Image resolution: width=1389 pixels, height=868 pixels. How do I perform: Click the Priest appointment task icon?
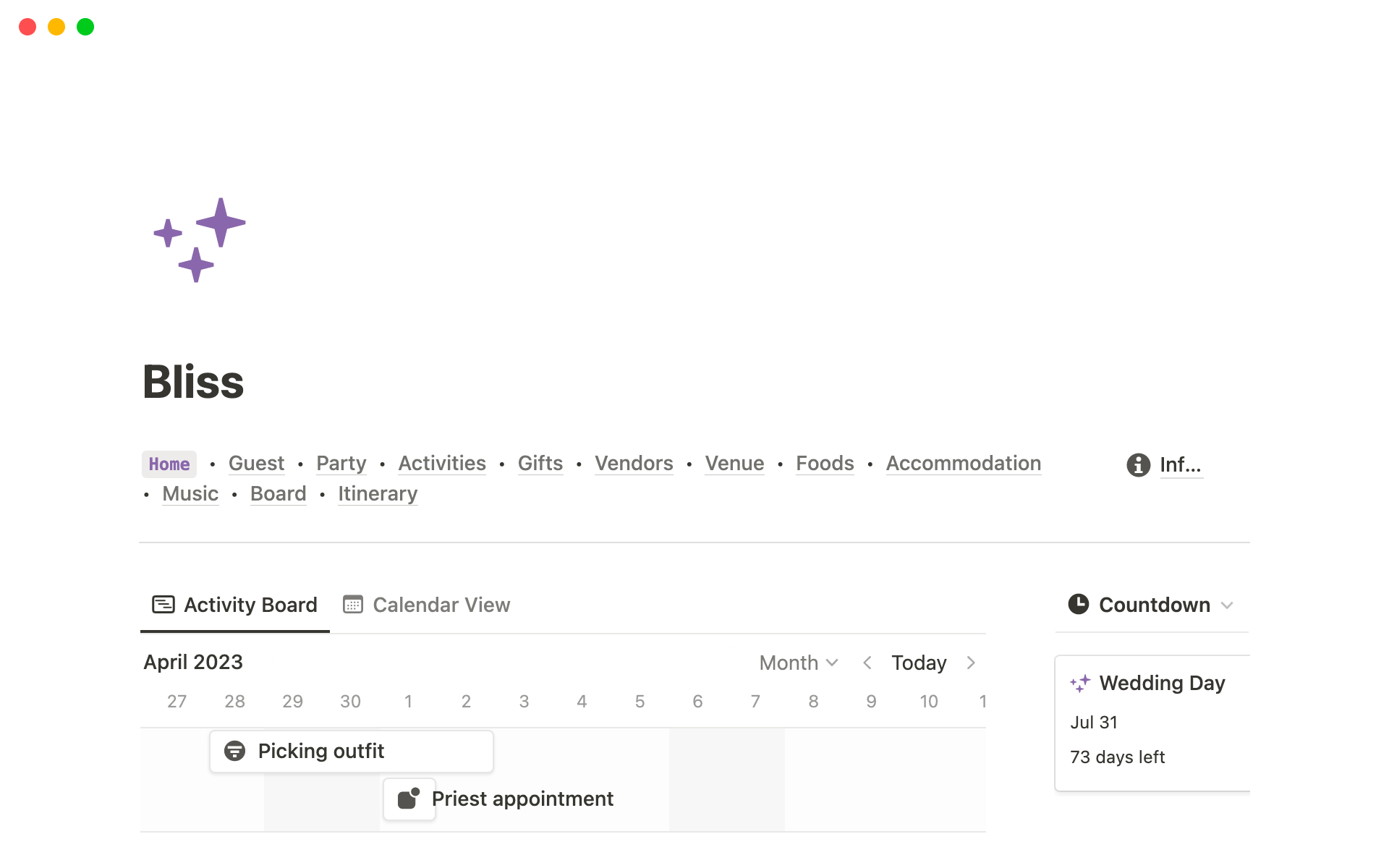(409, 799)
